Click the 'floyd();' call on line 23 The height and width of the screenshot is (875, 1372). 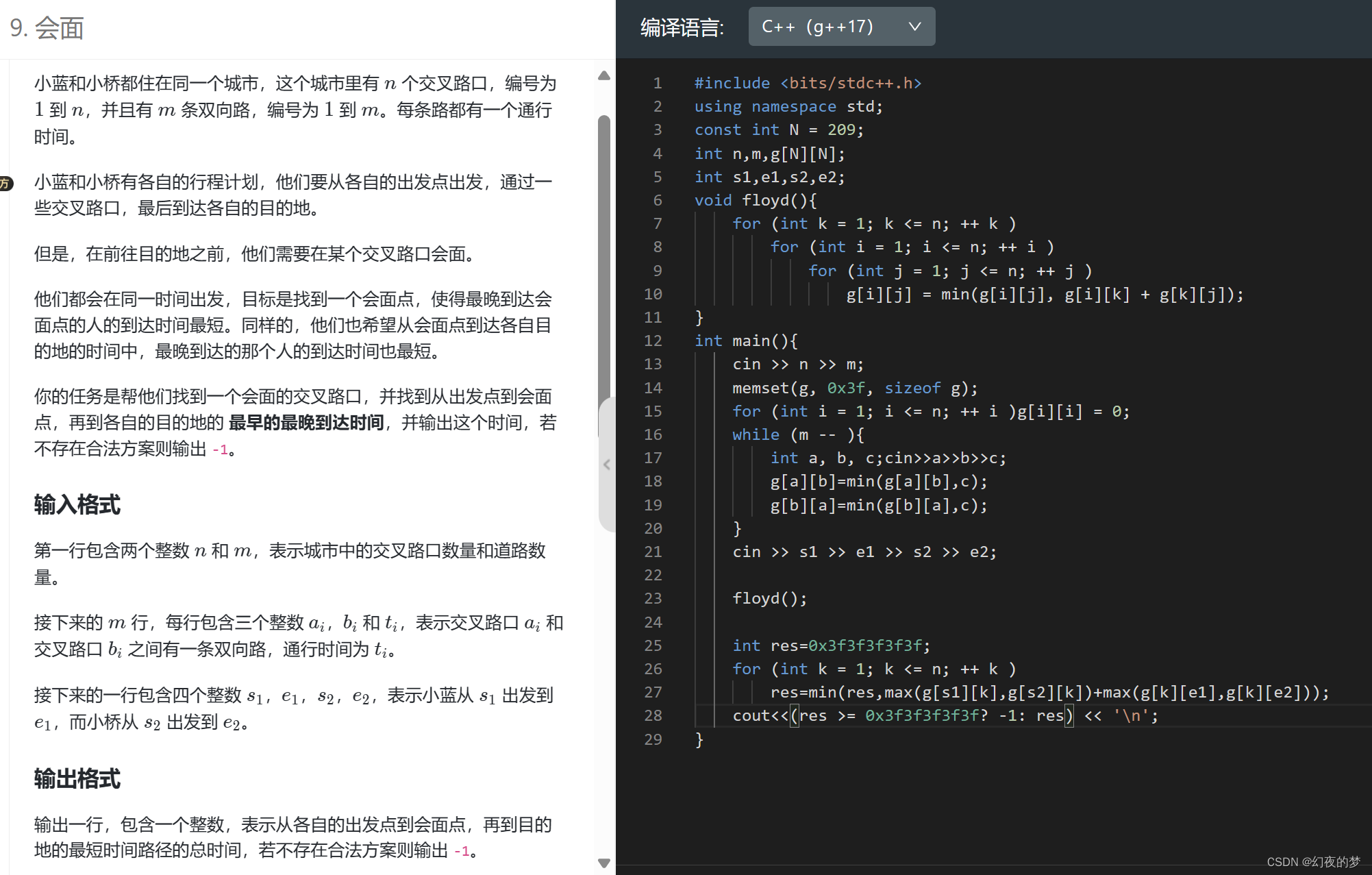[770, 598]
